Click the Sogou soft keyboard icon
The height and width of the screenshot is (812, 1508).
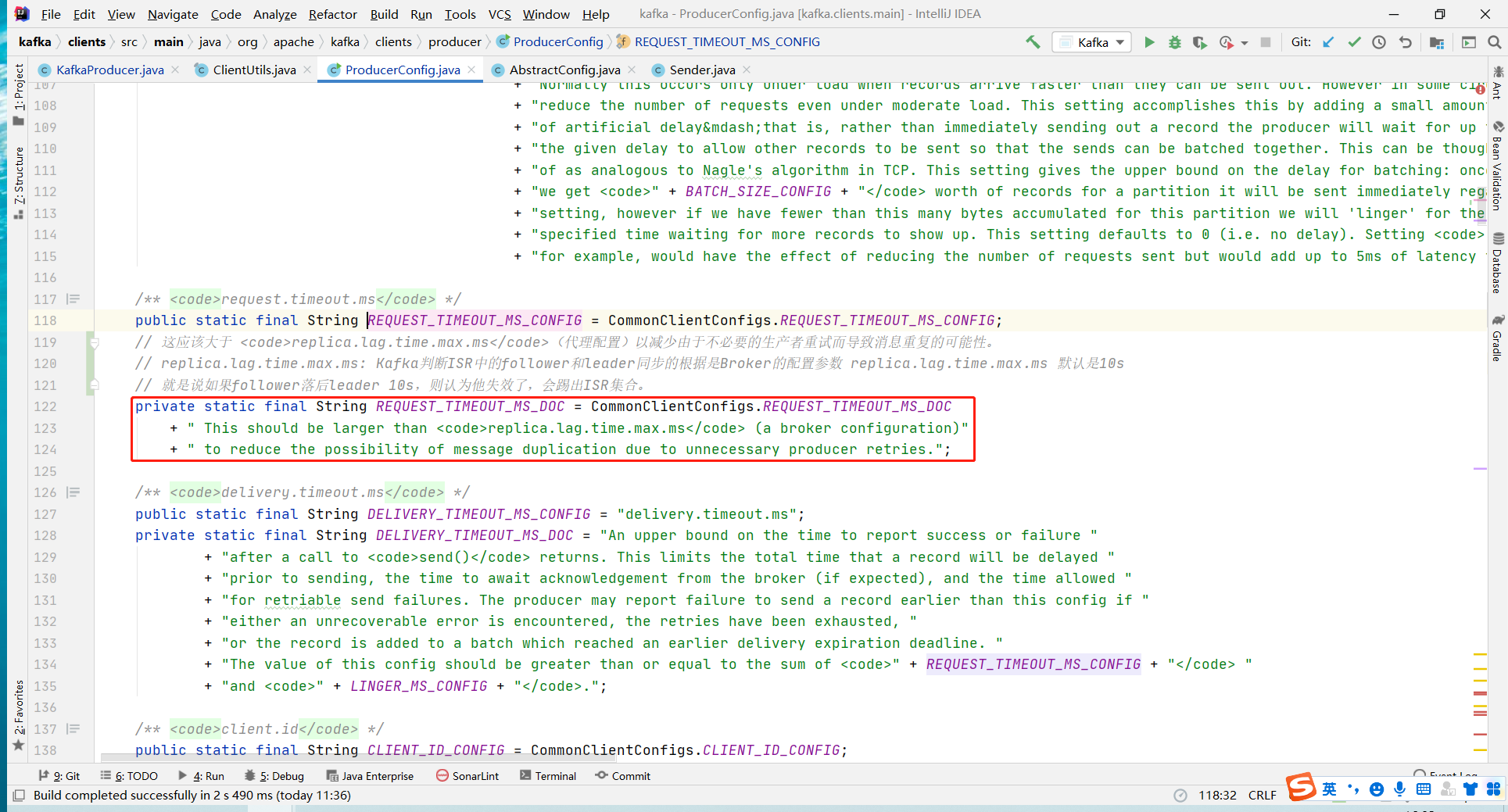point(1424,789)
